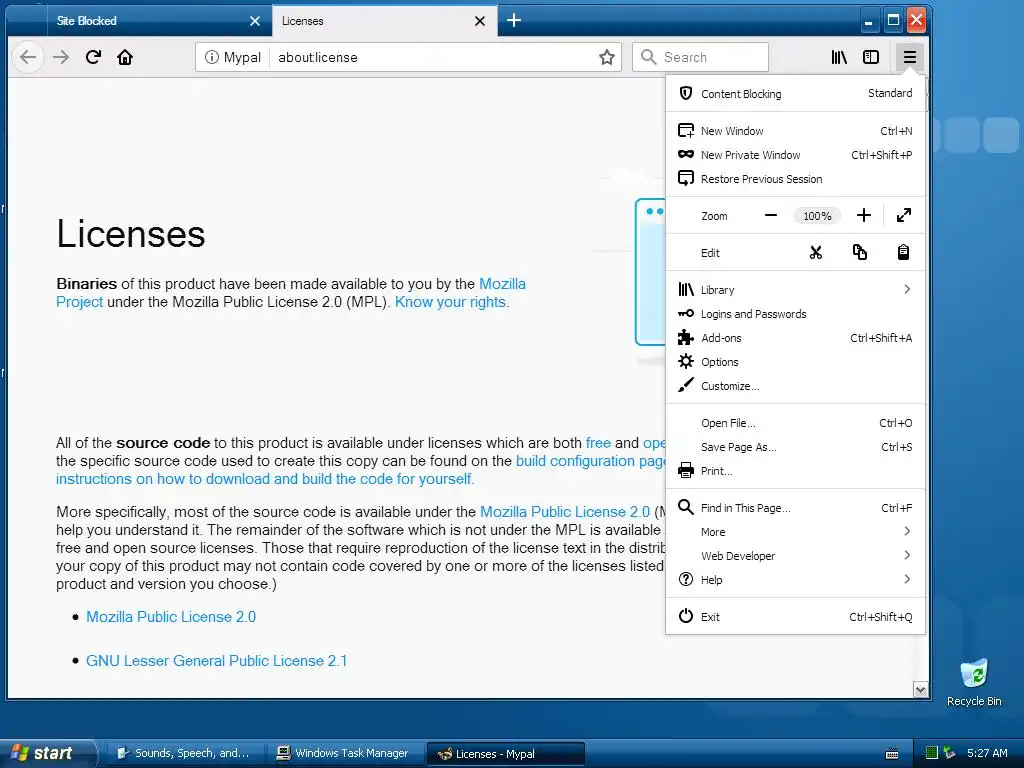Enter full screen via arrows icon
Image resolution: width=1024 pixels, height=768 pixels.
904,216
